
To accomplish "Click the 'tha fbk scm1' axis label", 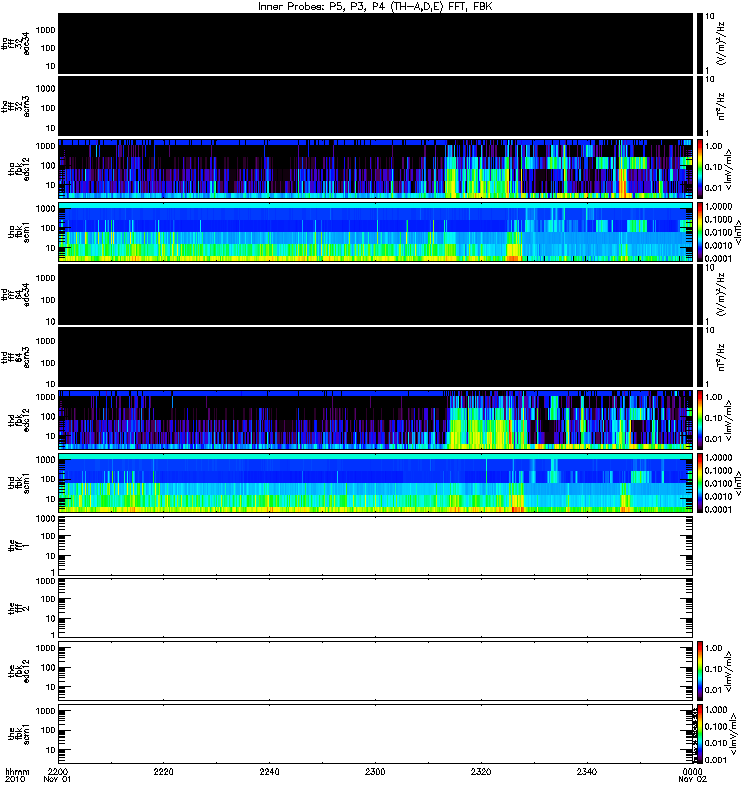I will pos(19,232).
